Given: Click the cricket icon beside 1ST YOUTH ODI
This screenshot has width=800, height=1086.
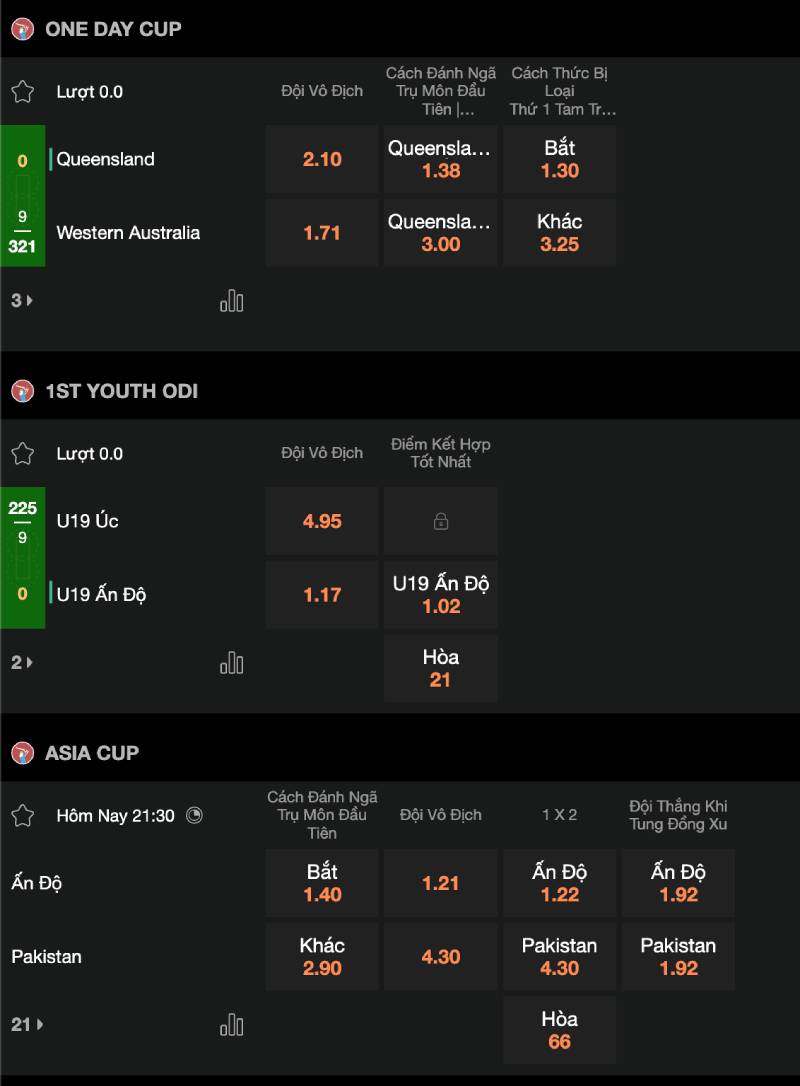Looking at the screenshot, I should (x=22, y=391).
